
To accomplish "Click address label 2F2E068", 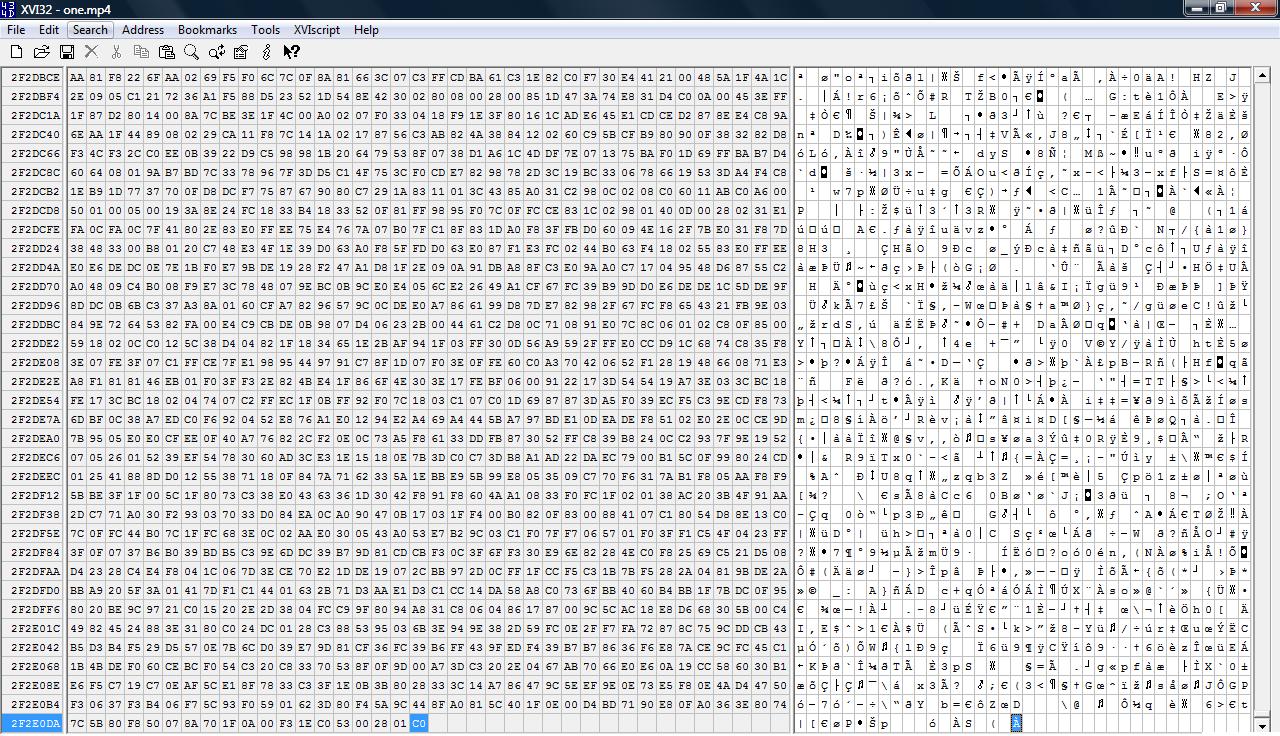I will (35, 666).
